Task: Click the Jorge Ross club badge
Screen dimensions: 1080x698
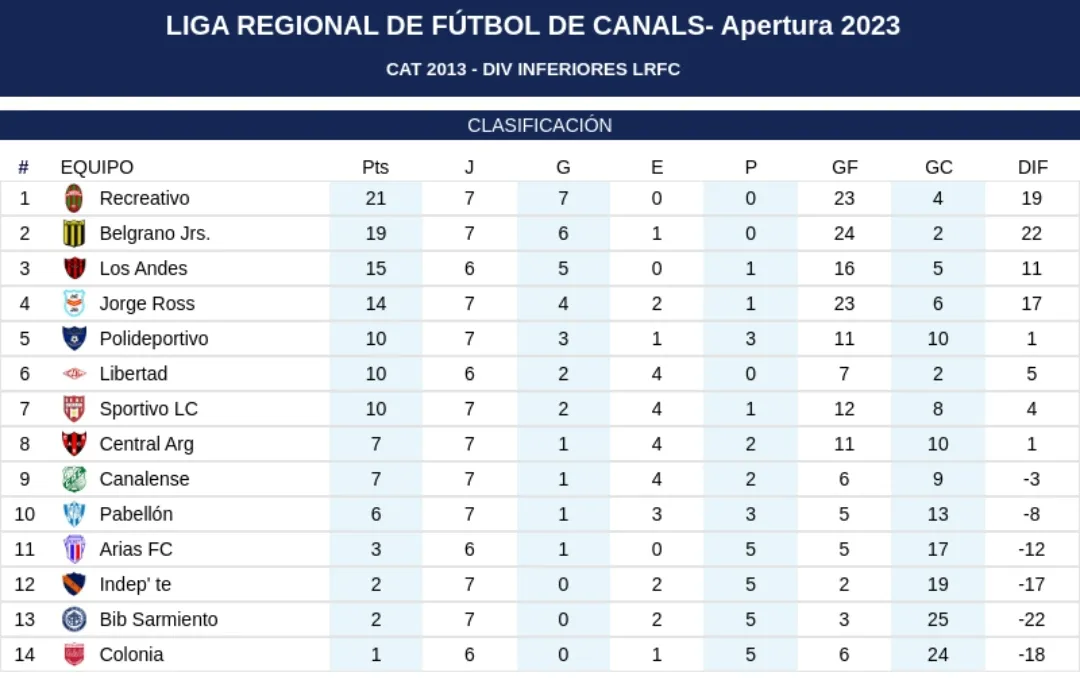Action: click(x=74, y=303)
